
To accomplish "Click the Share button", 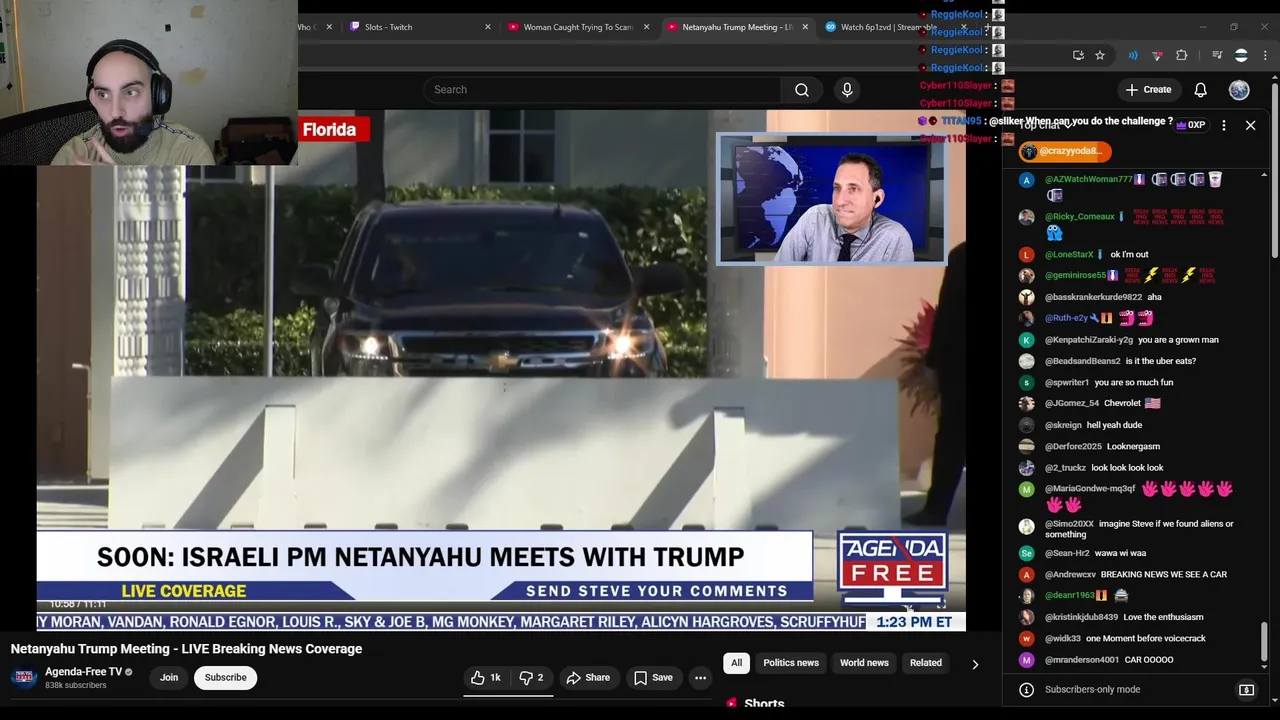I will 588,677.
